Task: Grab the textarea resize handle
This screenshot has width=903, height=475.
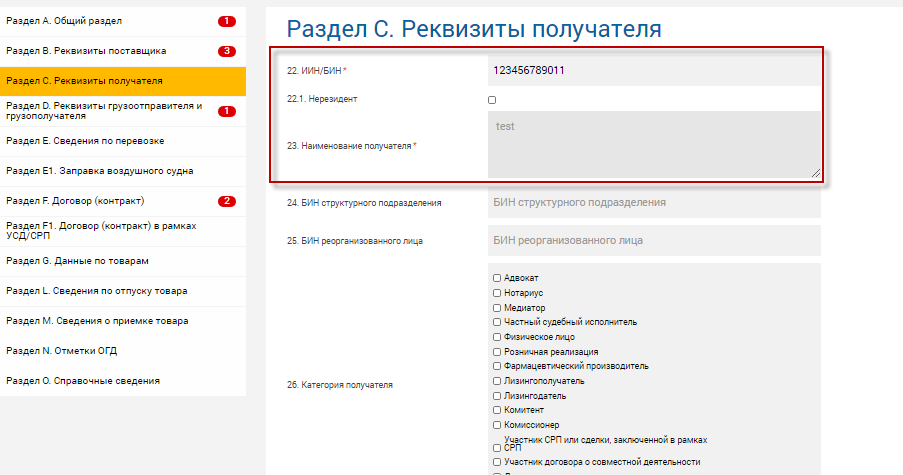Action: coord(815,173)
